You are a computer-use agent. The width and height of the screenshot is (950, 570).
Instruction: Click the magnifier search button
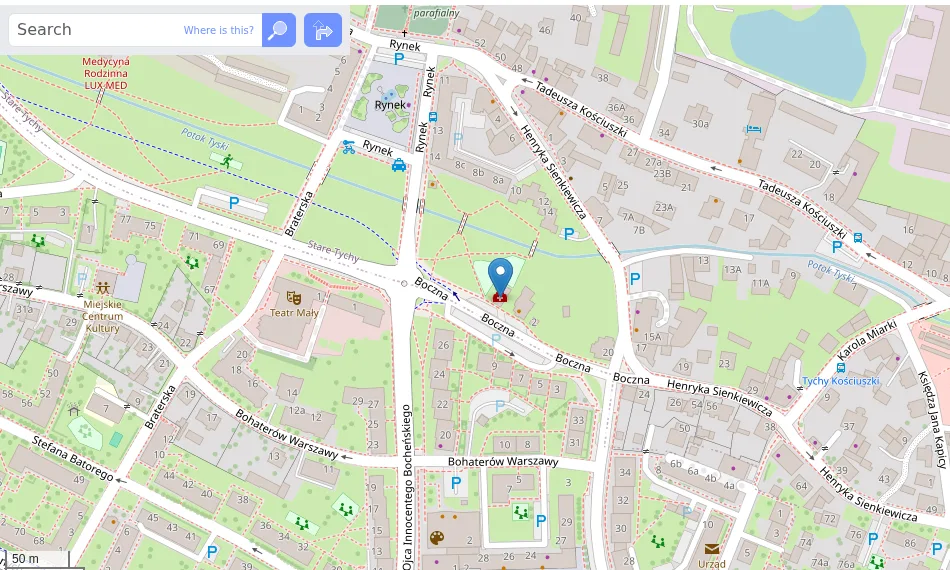279,30
